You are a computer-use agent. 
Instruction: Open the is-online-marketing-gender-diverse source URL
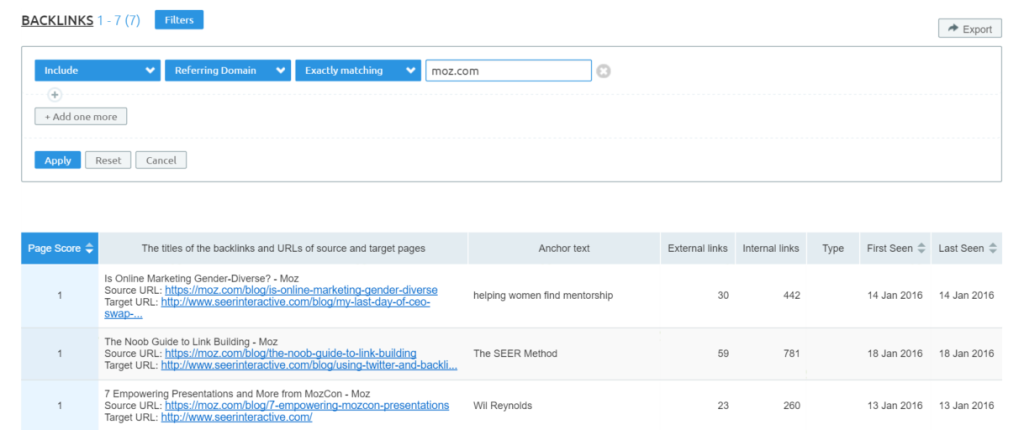[x=301, y=290]
